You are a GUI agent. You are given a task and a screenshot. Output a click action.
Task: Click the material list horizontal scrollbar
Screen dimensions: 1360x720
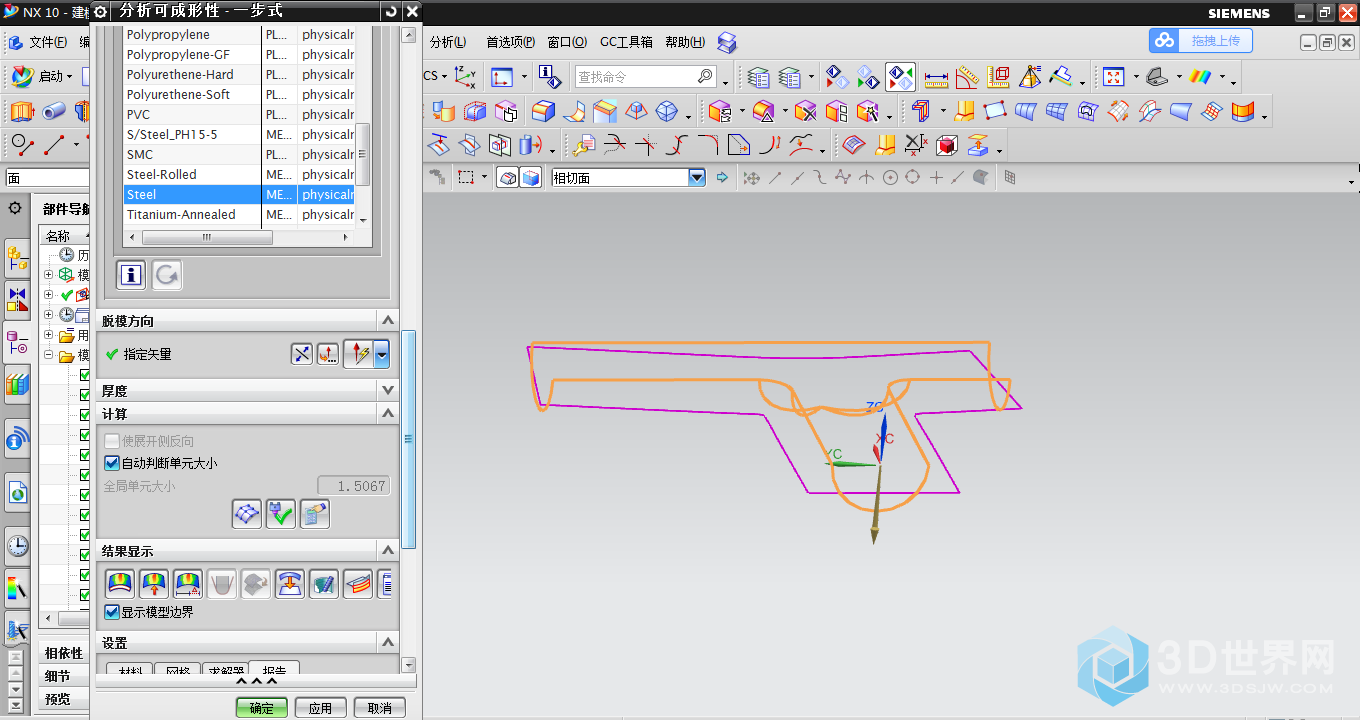coord(206,238)
